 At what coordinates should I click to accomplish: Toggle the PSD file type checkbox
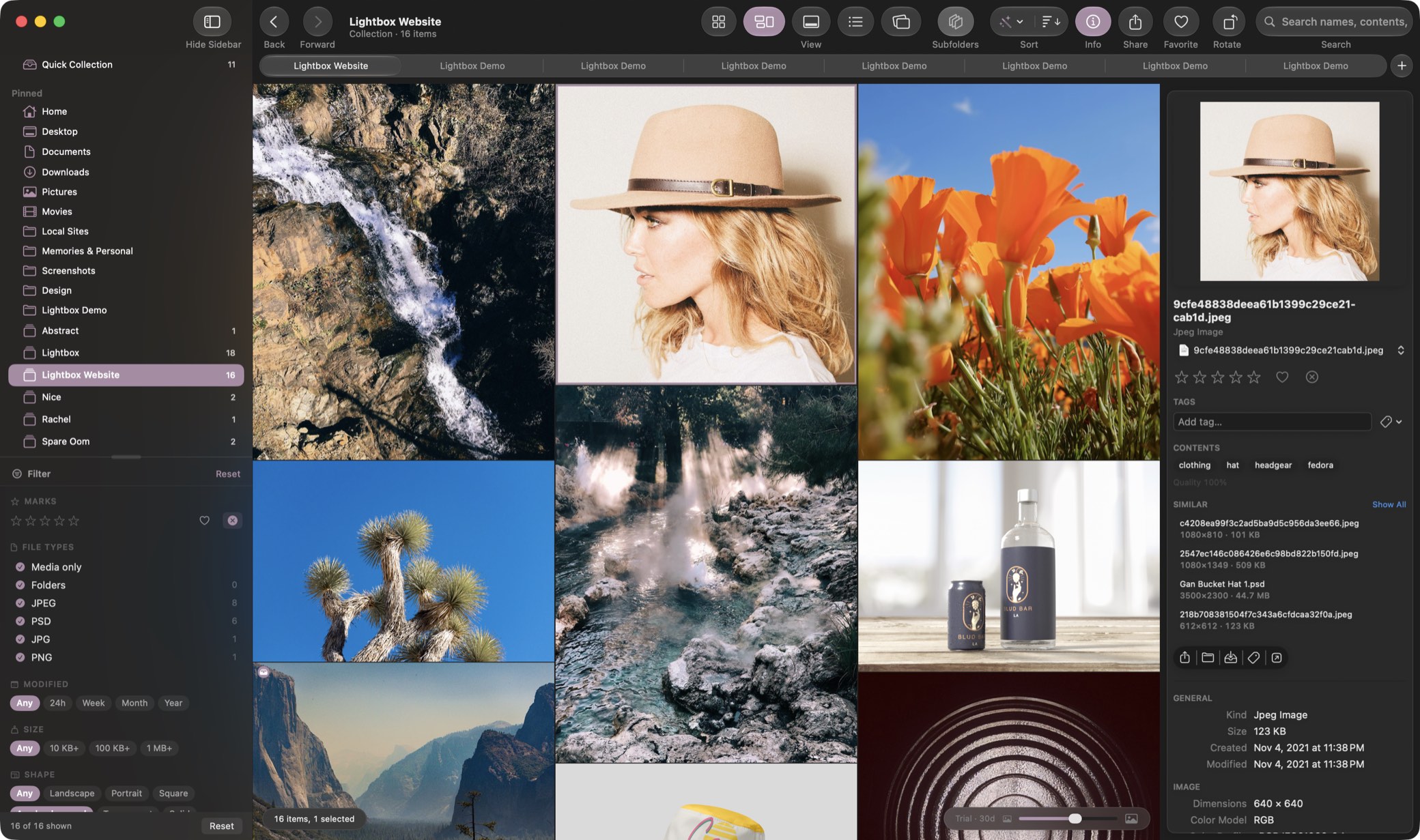click(20, 621)
